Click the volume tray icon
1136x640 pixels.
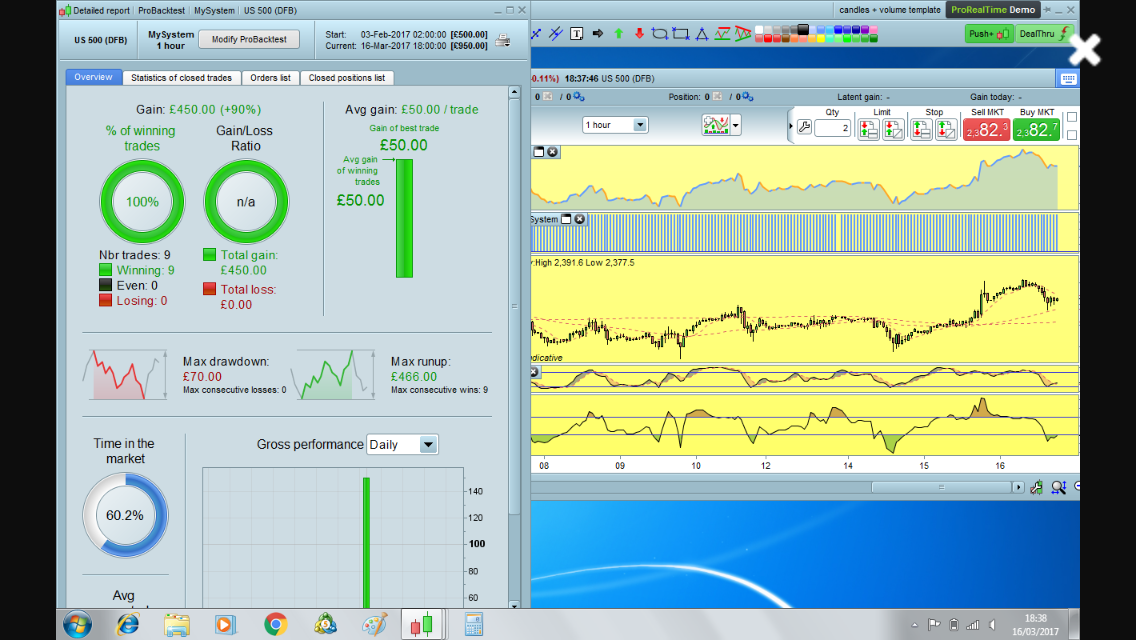pos(992,625)
